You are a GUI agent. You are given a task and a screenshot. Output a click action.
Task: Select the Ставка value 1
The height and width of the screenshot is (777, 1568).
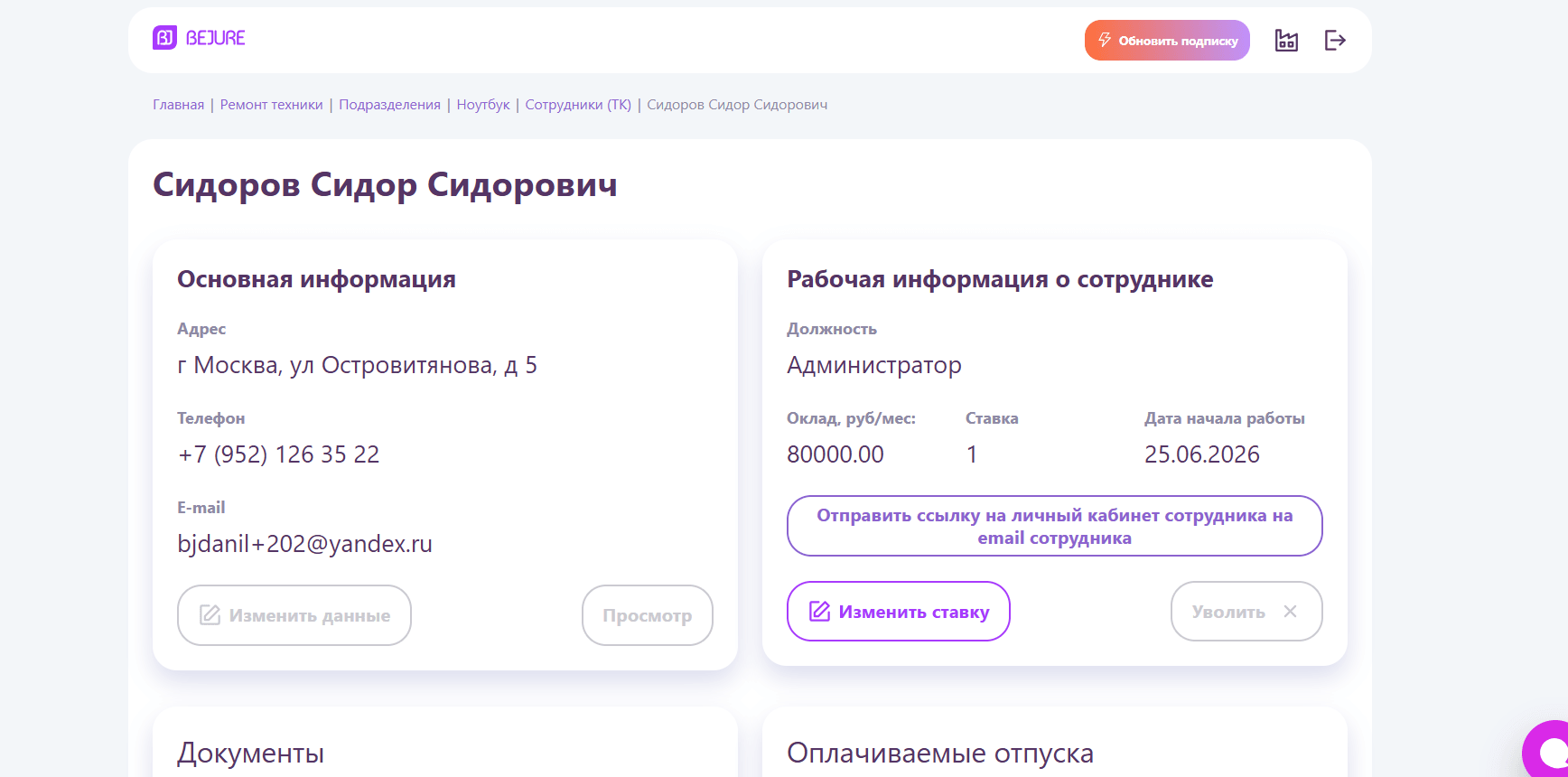click(972, 454)
